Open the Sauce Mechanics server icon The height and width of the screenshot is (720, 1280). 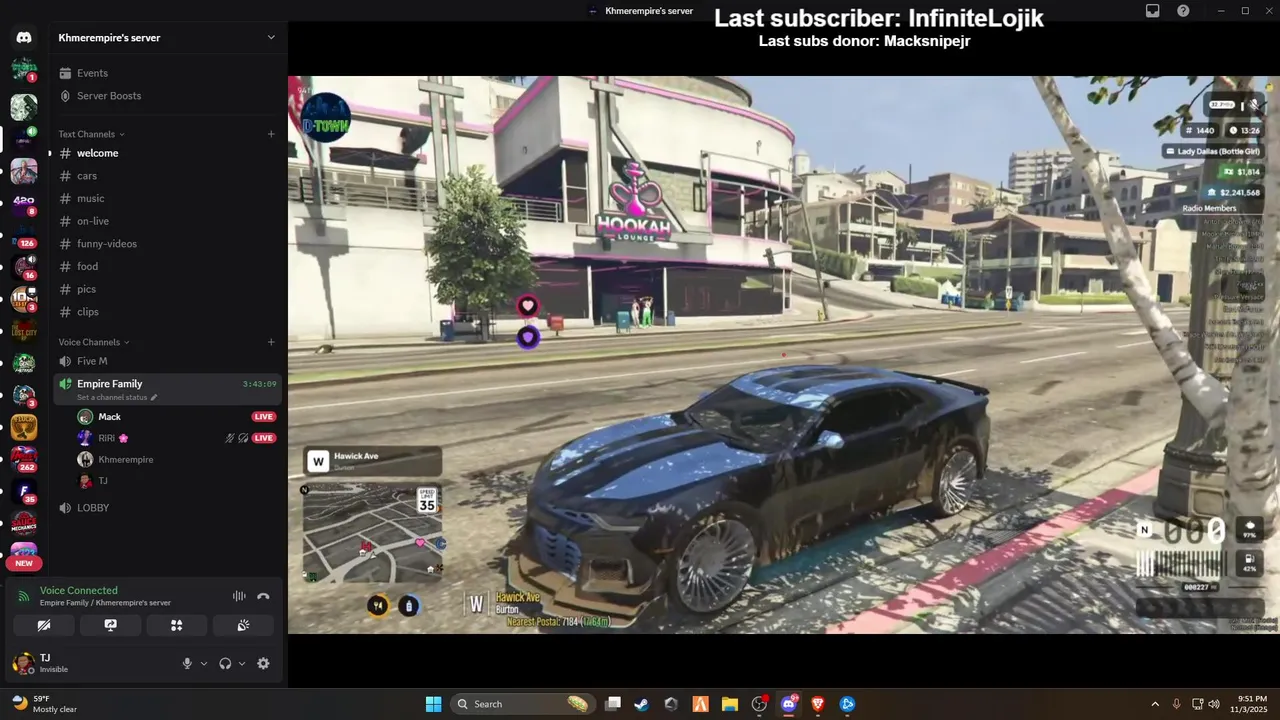tap(24, 522)
